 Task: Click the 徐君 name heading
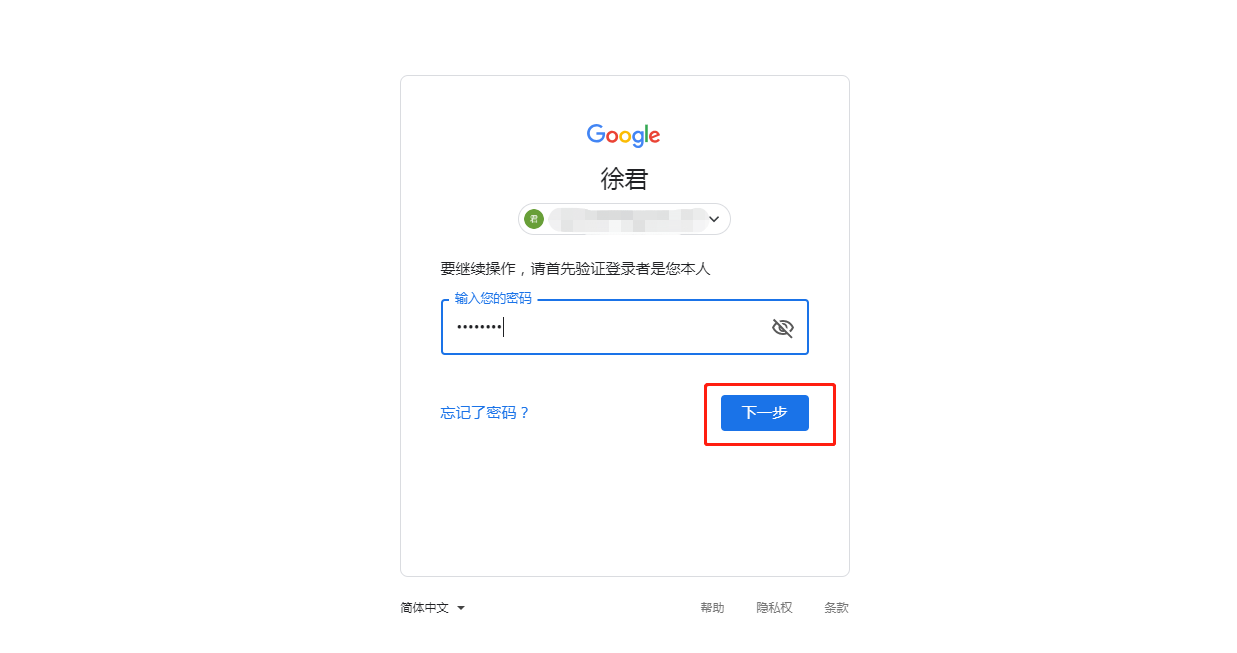(624, 179)
